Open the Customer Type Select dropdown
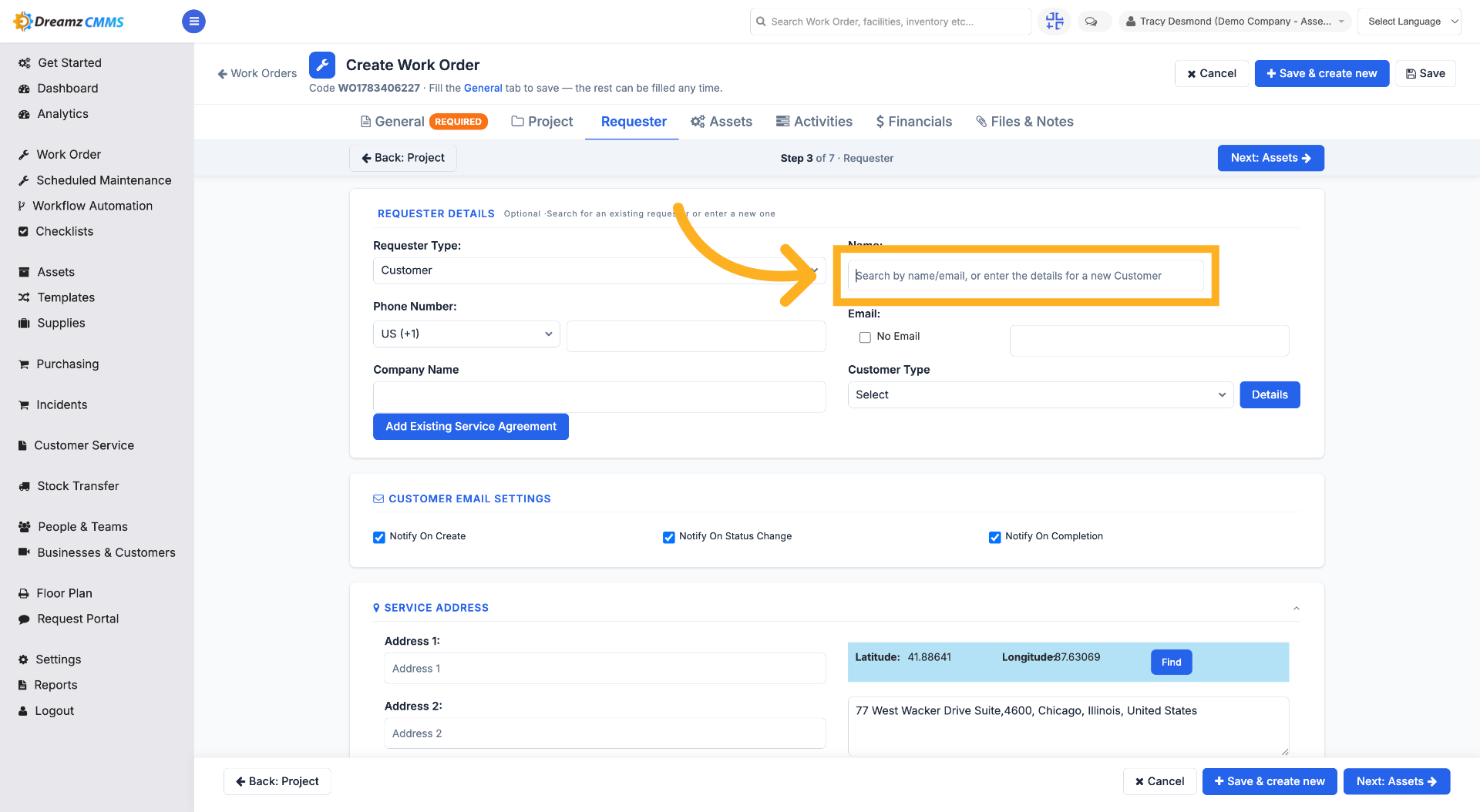 [1040, 394]
